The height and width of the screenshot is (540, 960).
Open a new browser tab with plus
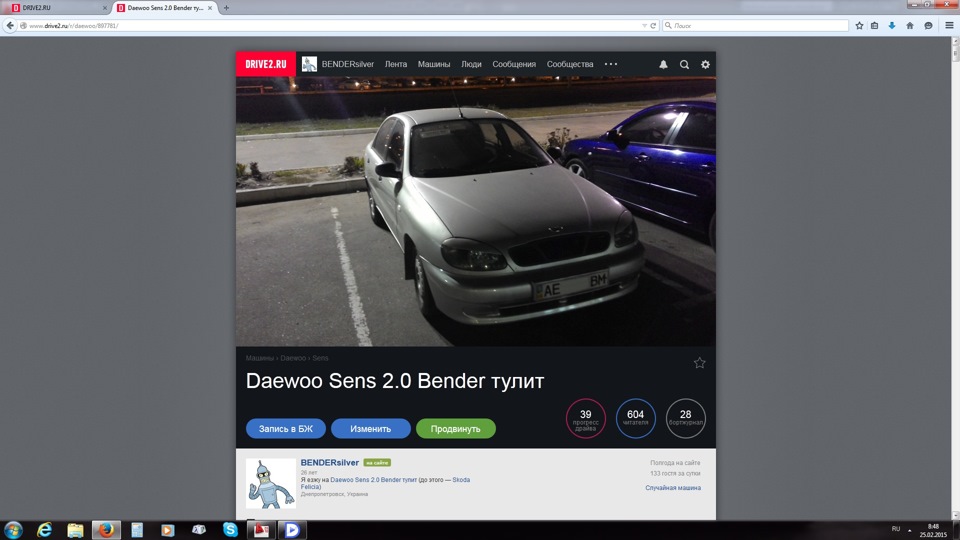tap(227, 8)
